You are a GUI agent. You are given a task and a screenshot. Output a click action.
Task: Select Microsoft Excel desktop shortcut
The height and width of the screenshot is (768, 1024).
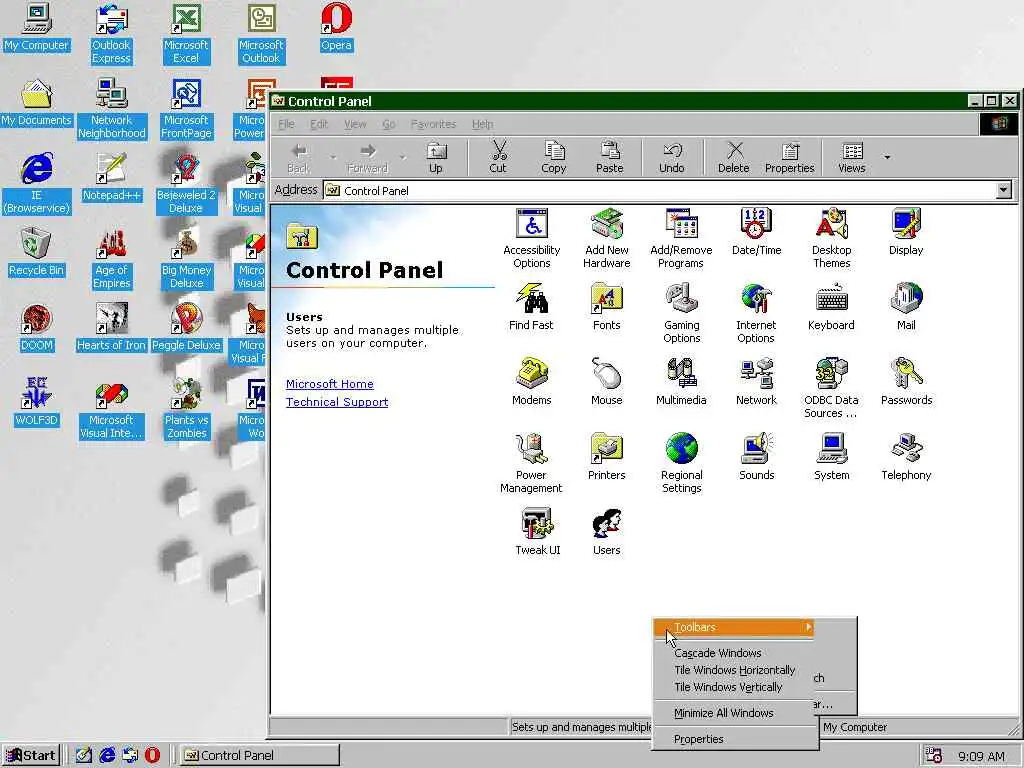pos(186,34)
